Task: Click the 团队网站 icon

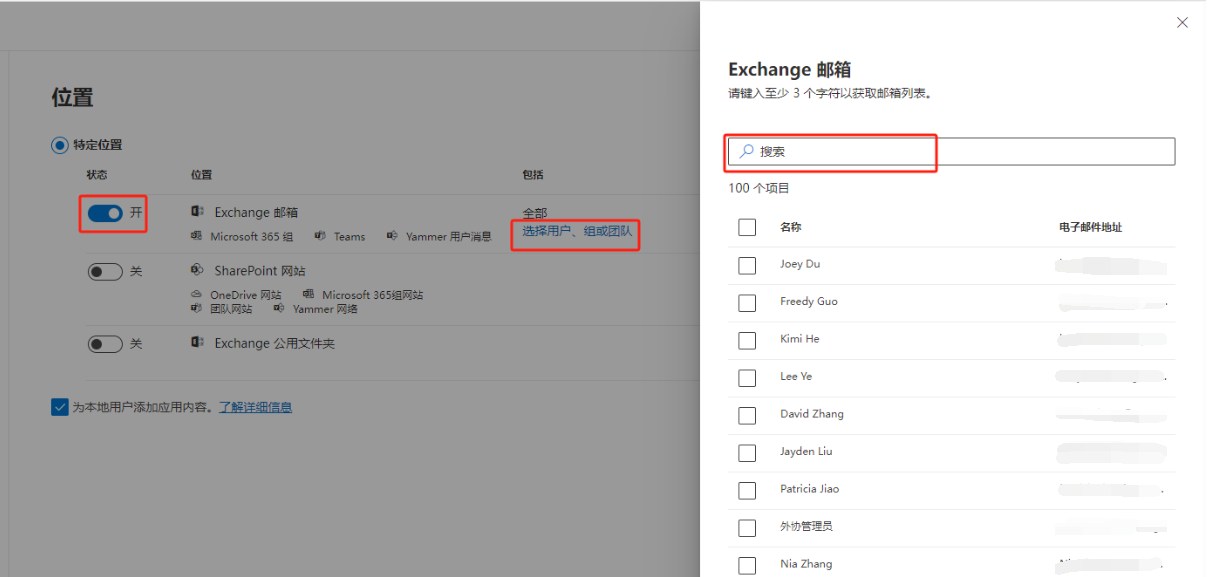Action: (x=196, y=309)
